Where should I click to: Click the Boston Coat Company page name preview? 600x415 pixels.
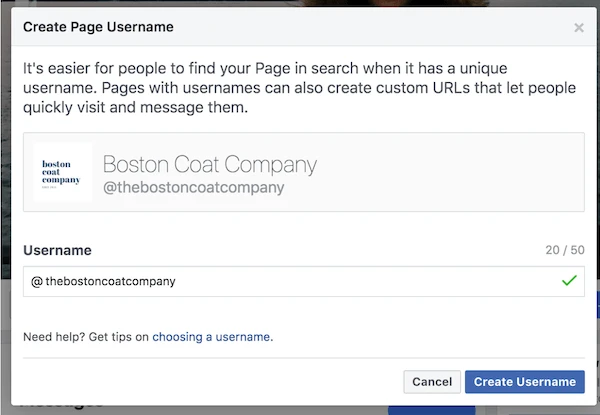tap(210, 164)
